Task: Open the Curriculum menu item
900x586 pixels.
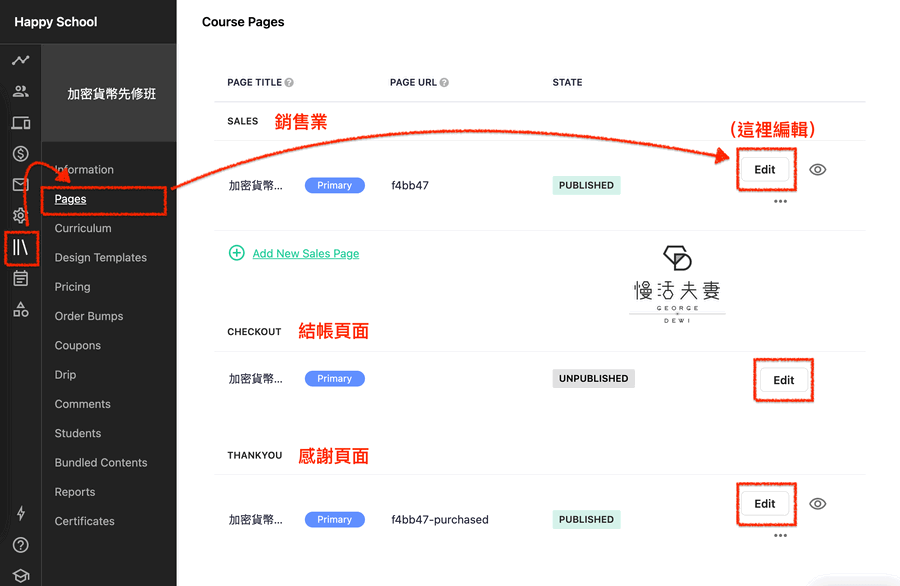Action: pyautogui.click(x=83, y=228)
